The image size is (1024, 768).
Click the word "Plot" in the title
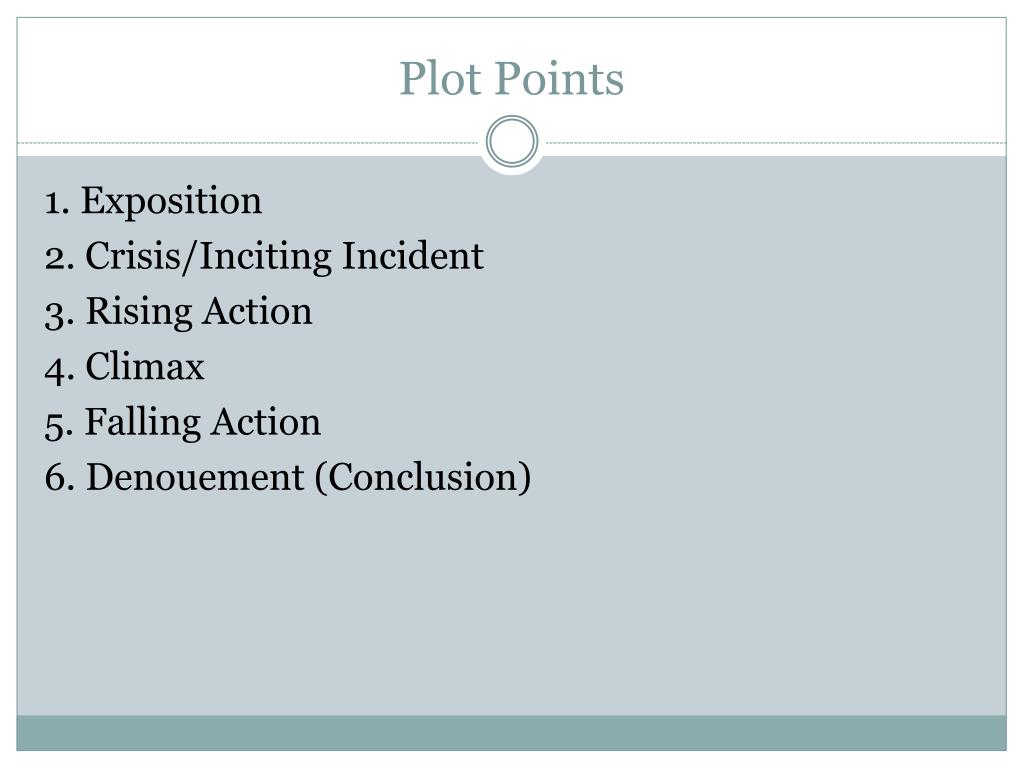[440, 78]
